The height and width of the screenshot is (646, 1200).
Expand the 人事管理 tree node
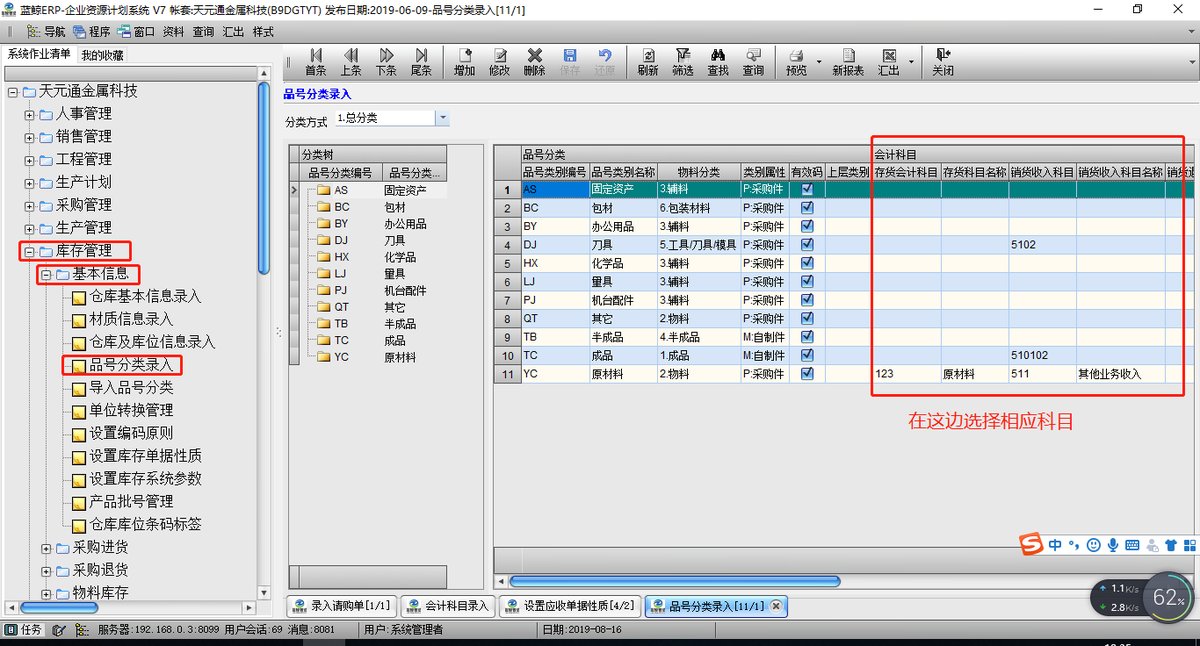click(29, 114)
